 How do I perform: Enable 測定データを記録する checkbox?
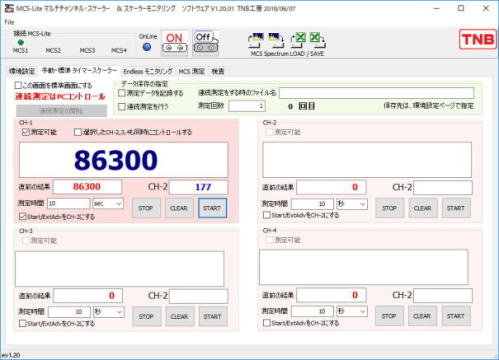122,93
